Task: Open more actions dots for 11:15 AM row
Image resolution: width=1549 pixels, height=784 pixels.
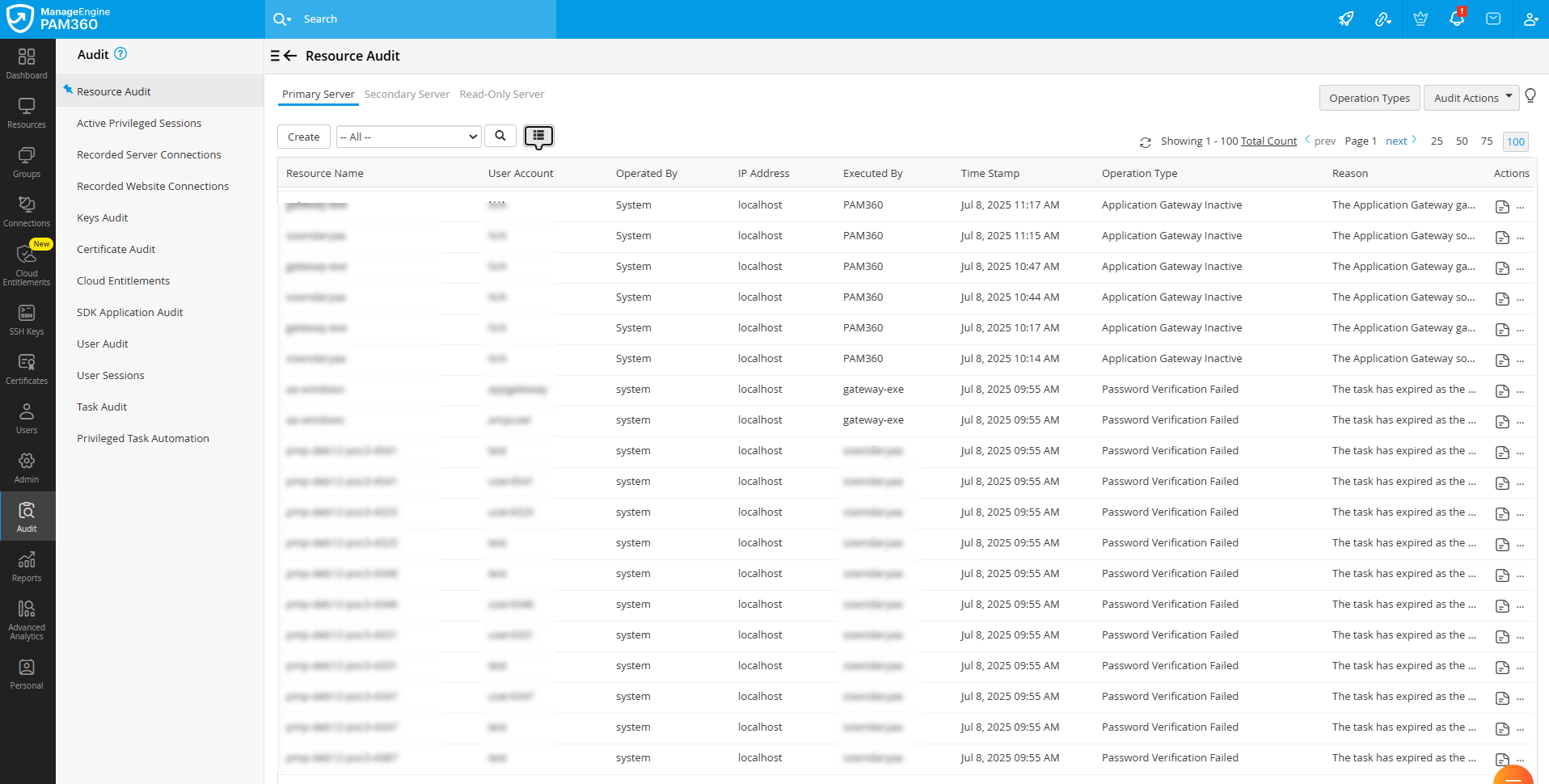Action: click(x=1521, y=238)
